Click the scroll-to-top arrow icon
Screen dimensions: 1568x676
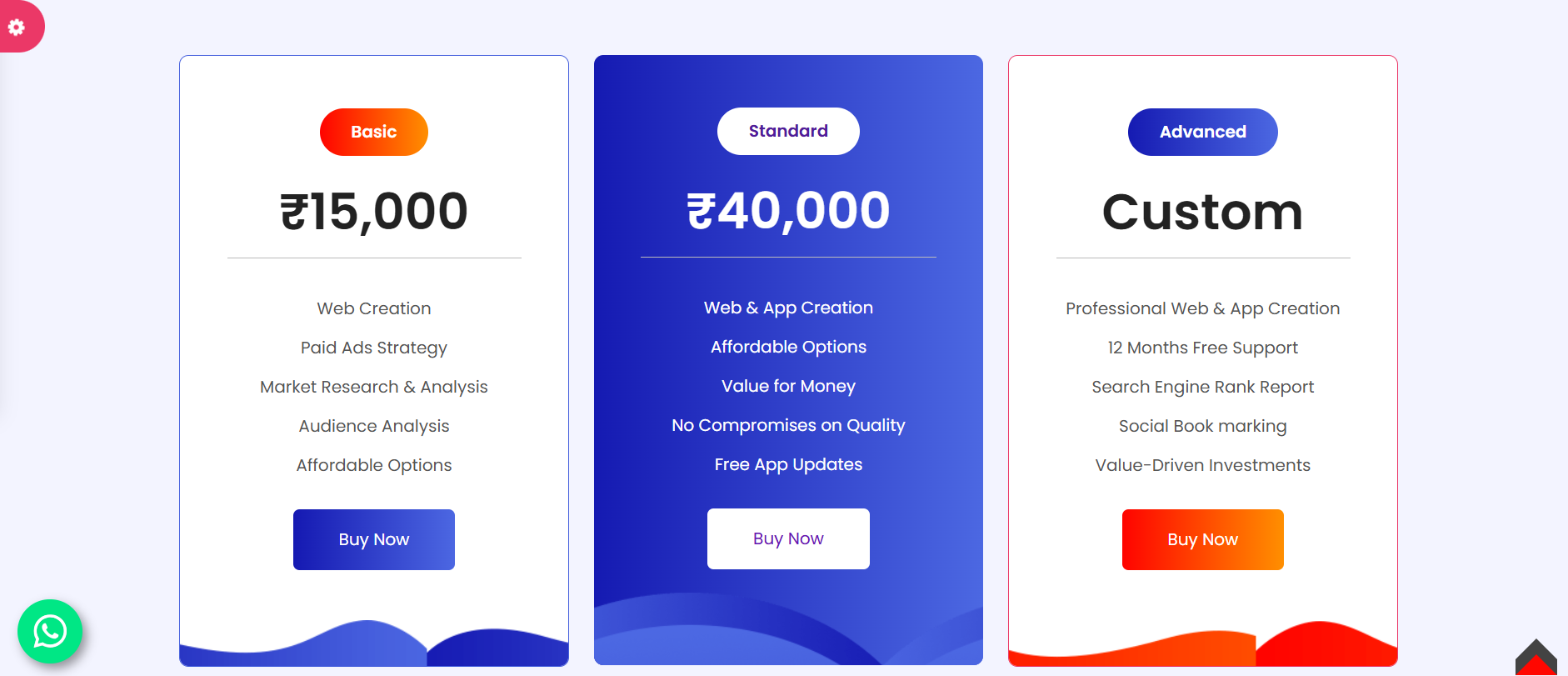1536,658
